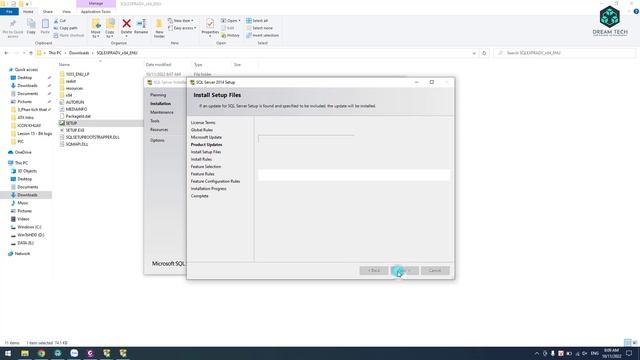This screenshot has width=640, height=360.
Task: Select Maintenance in SQL Installation Center
Action: point(162,112)
